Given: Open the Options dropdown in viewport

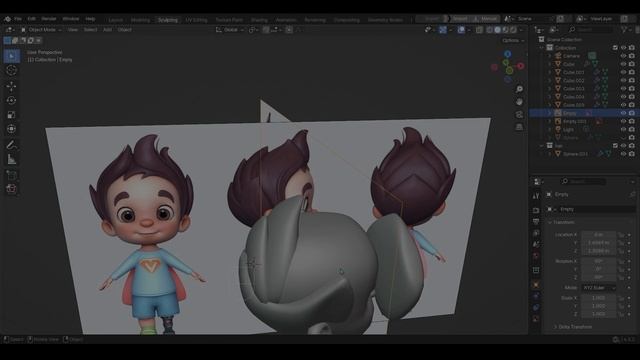Looking at the screenshot, I should (x=513, y=40).
